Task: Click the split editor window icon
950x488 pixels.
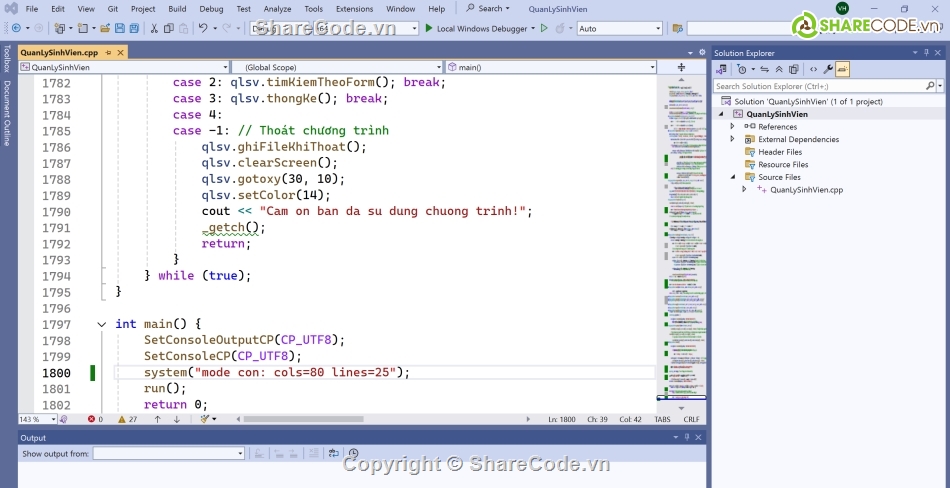Action: pyautogui.click(x=681, y=67)
